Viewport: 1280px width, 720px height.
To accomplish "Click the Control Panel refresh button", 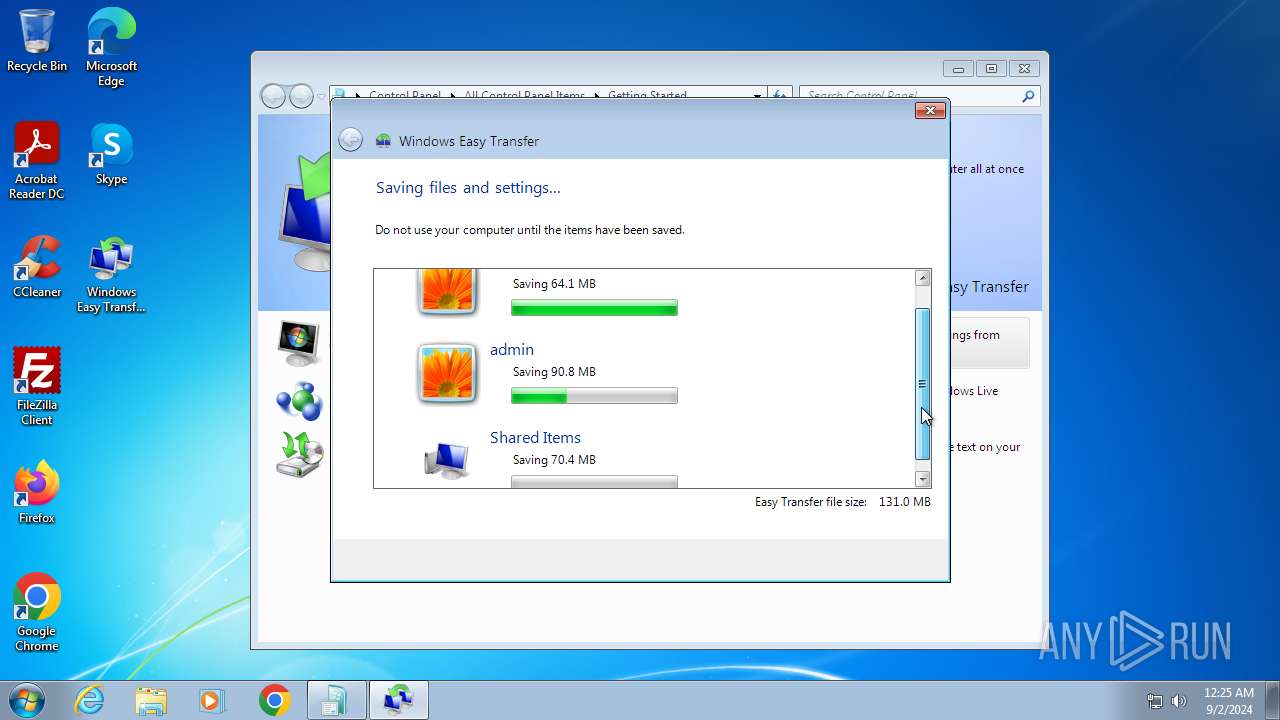I will [778, 96].
